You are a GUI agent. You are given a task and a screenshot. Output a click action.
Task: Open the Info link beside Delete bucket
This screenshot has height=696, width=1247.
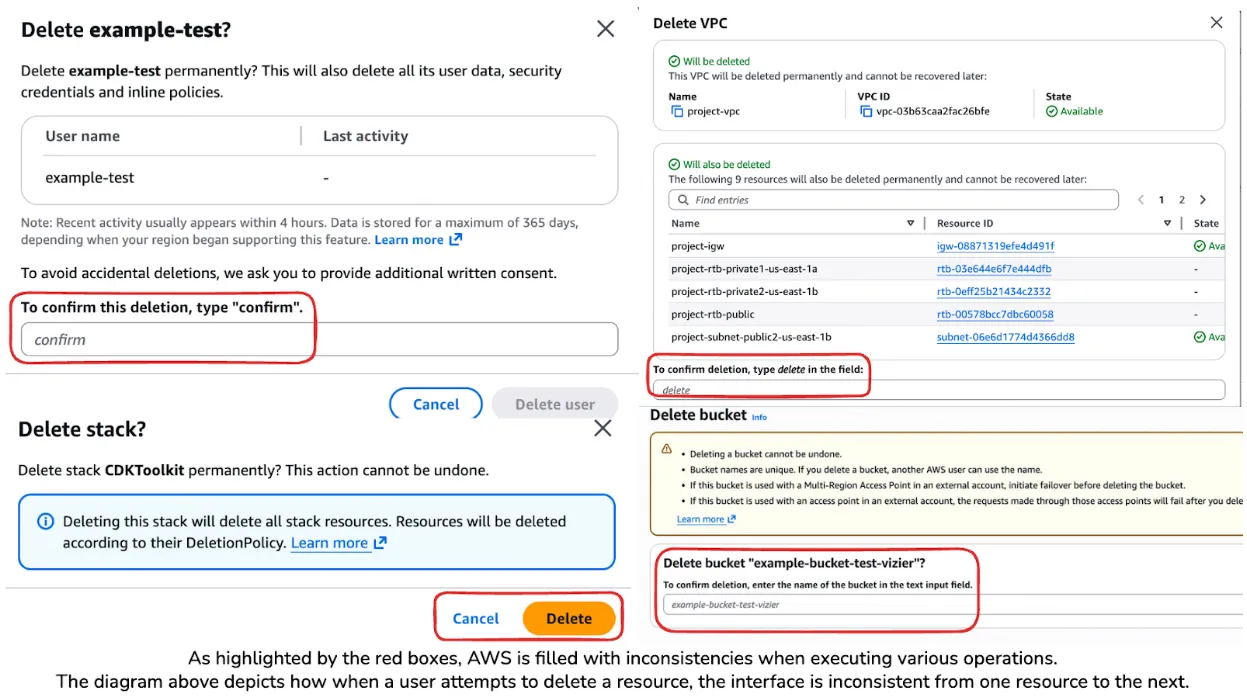tap(759, 417)
